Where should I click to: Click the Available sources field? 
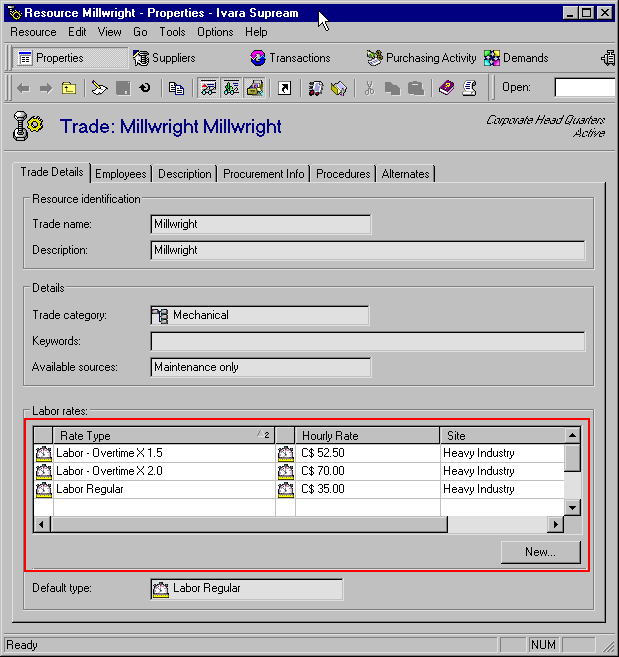pos(260,367)
